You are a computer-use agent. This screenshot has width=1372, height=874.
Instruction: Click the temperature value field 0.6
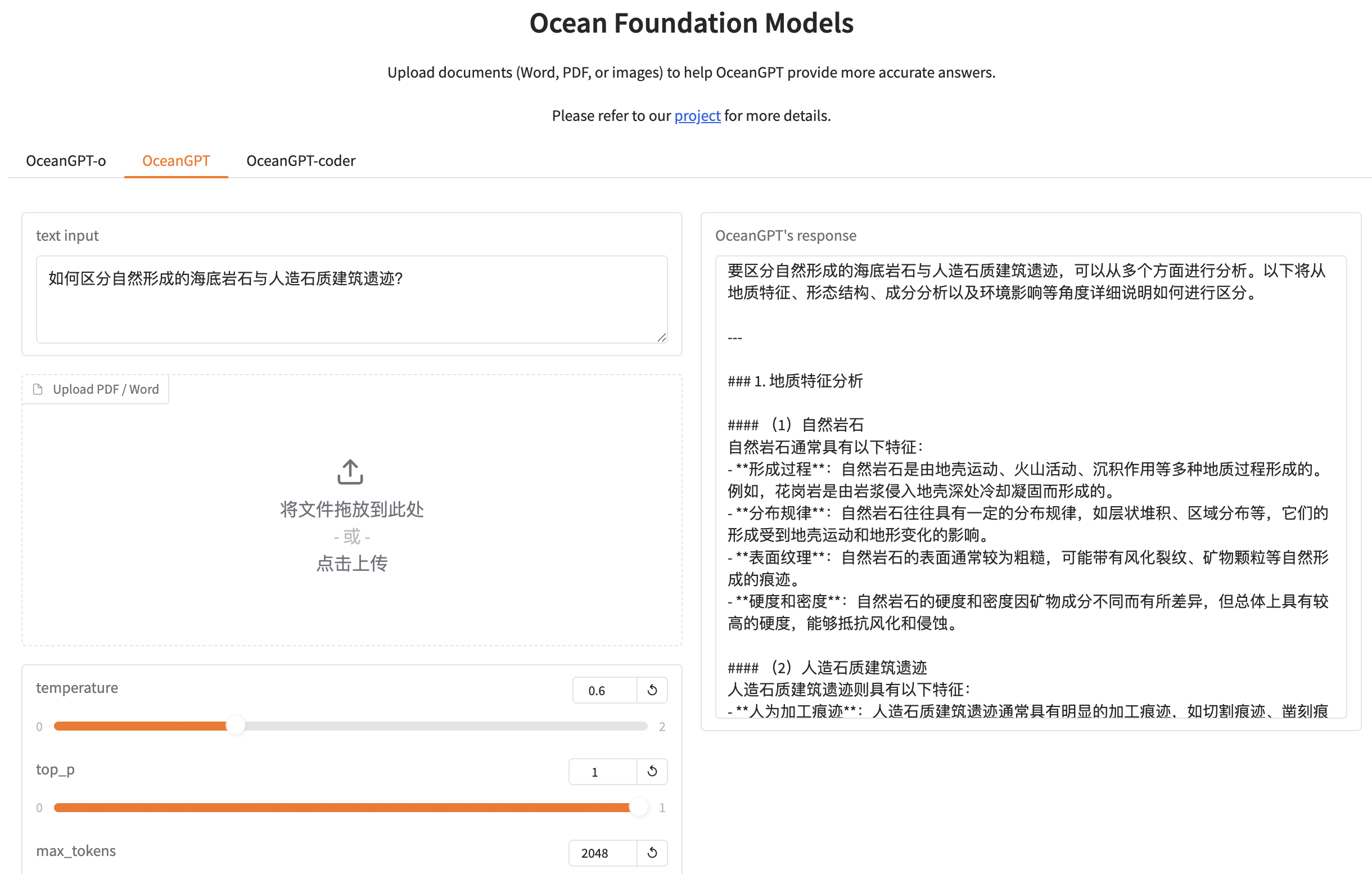(604, 690)
